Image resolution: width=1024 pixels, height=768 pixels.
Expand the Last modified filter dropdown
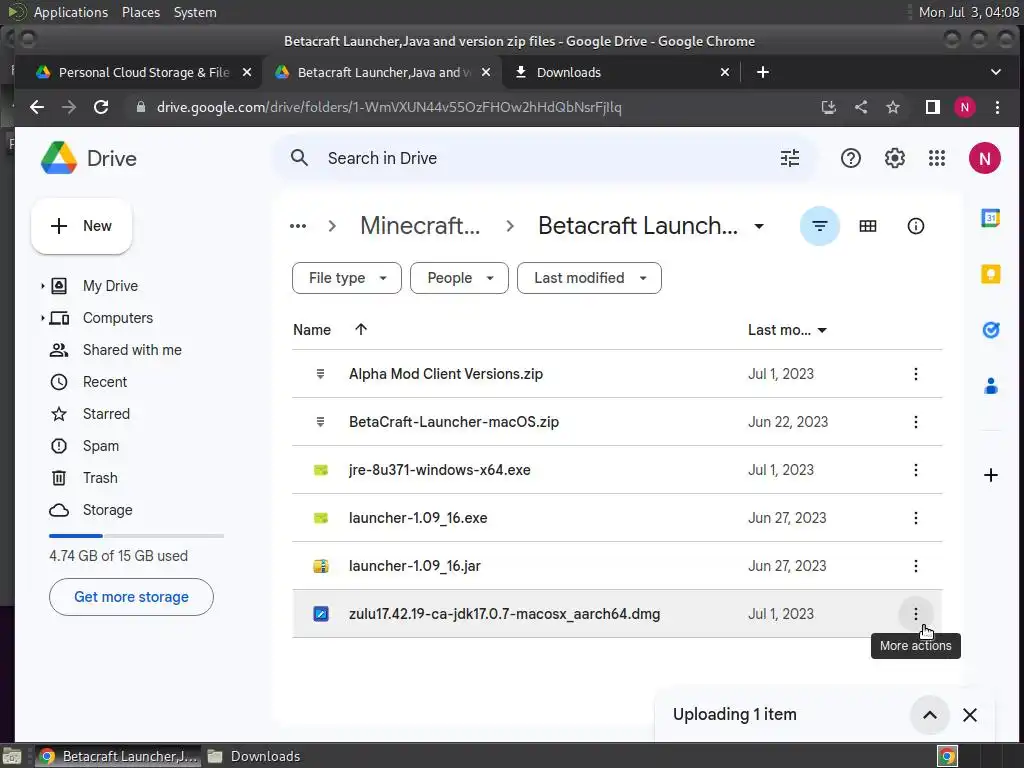pyautogui.click(x=589, y=278)
